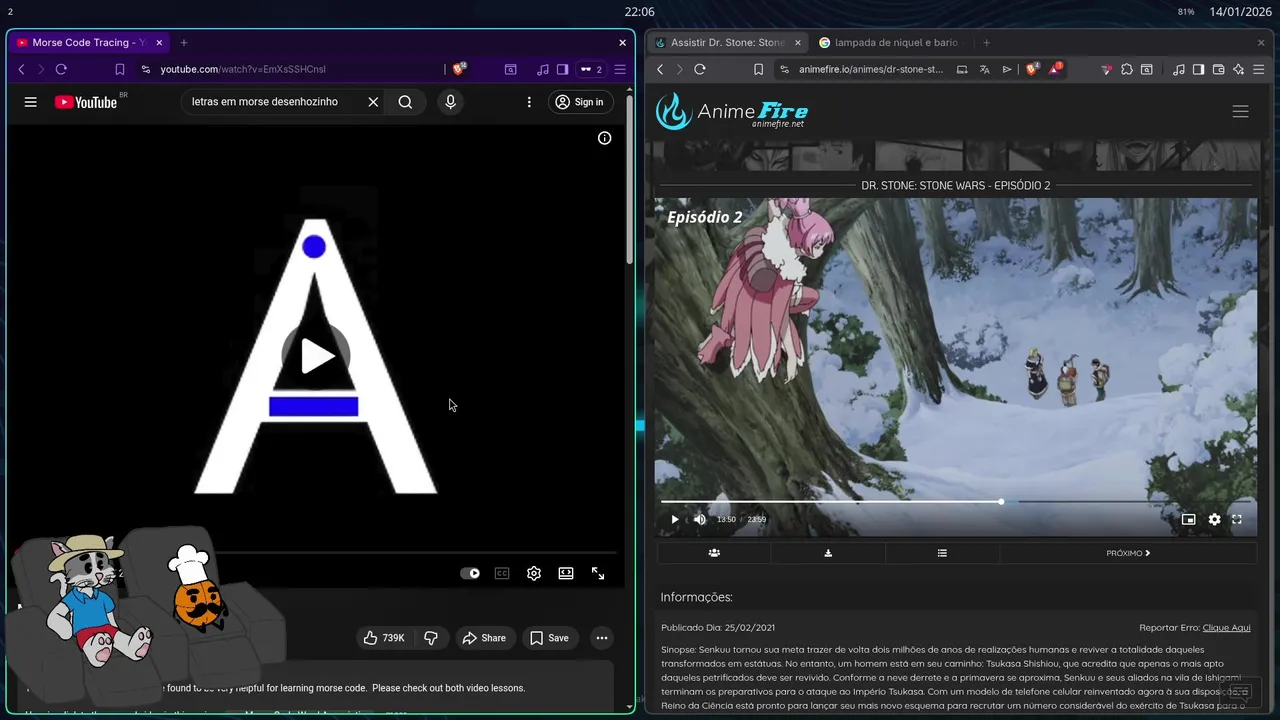Go to the YouTube home logo
This screenshot has width=1280, height=720.
[x=86, y=102]
